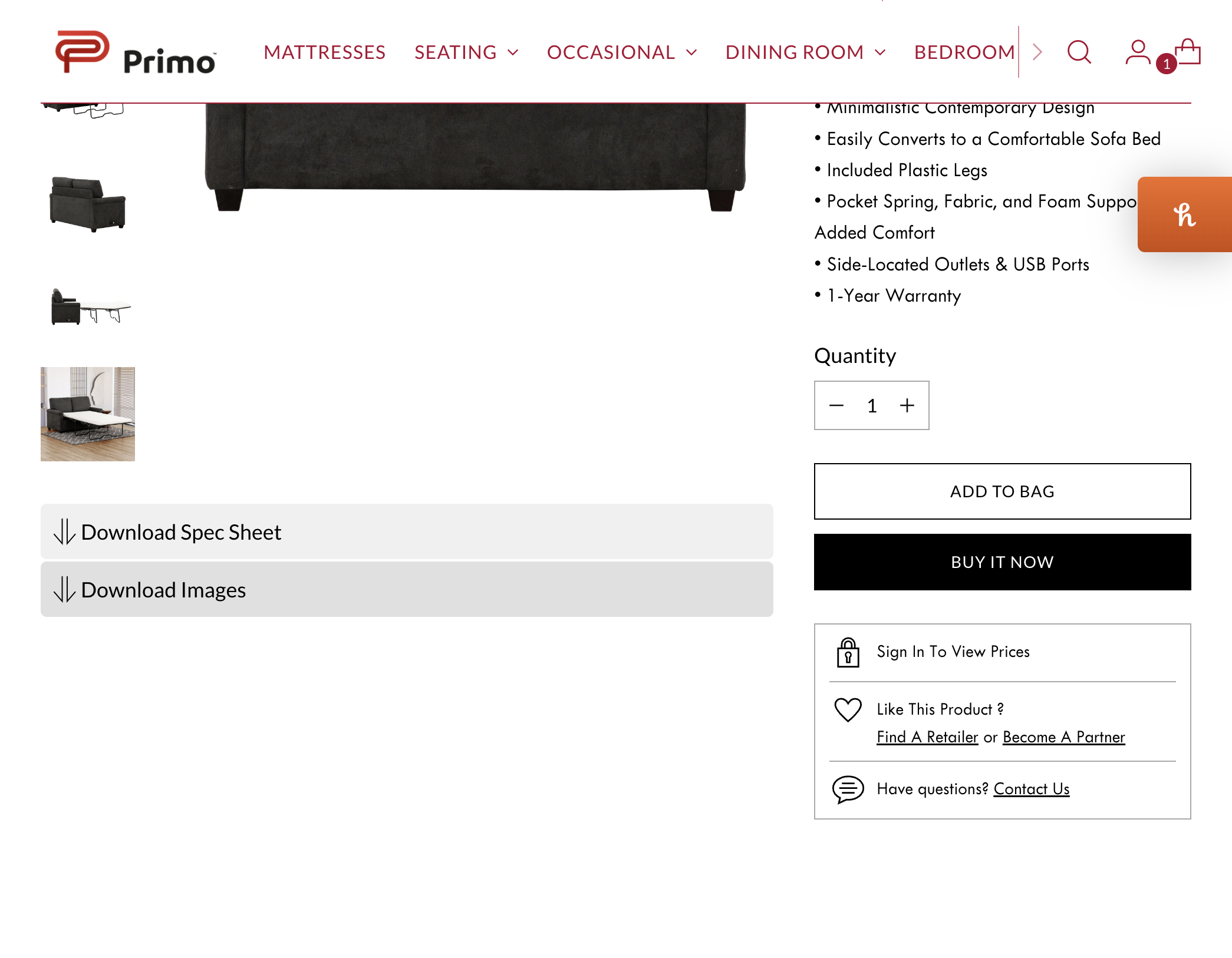Click the download arrow beside Download Images
This screenshot has width=1232, height=958.
pyautogui.click(x=65, y=589)
